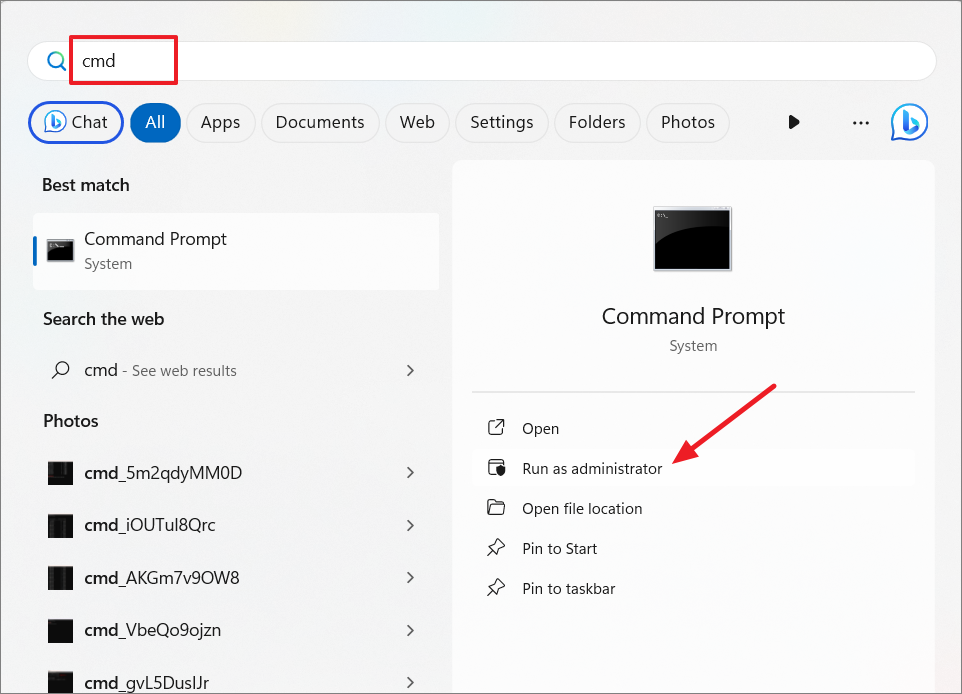Click the more filters arrow button
This screenshot has height=694, width=962.
[x=794, y=122]
